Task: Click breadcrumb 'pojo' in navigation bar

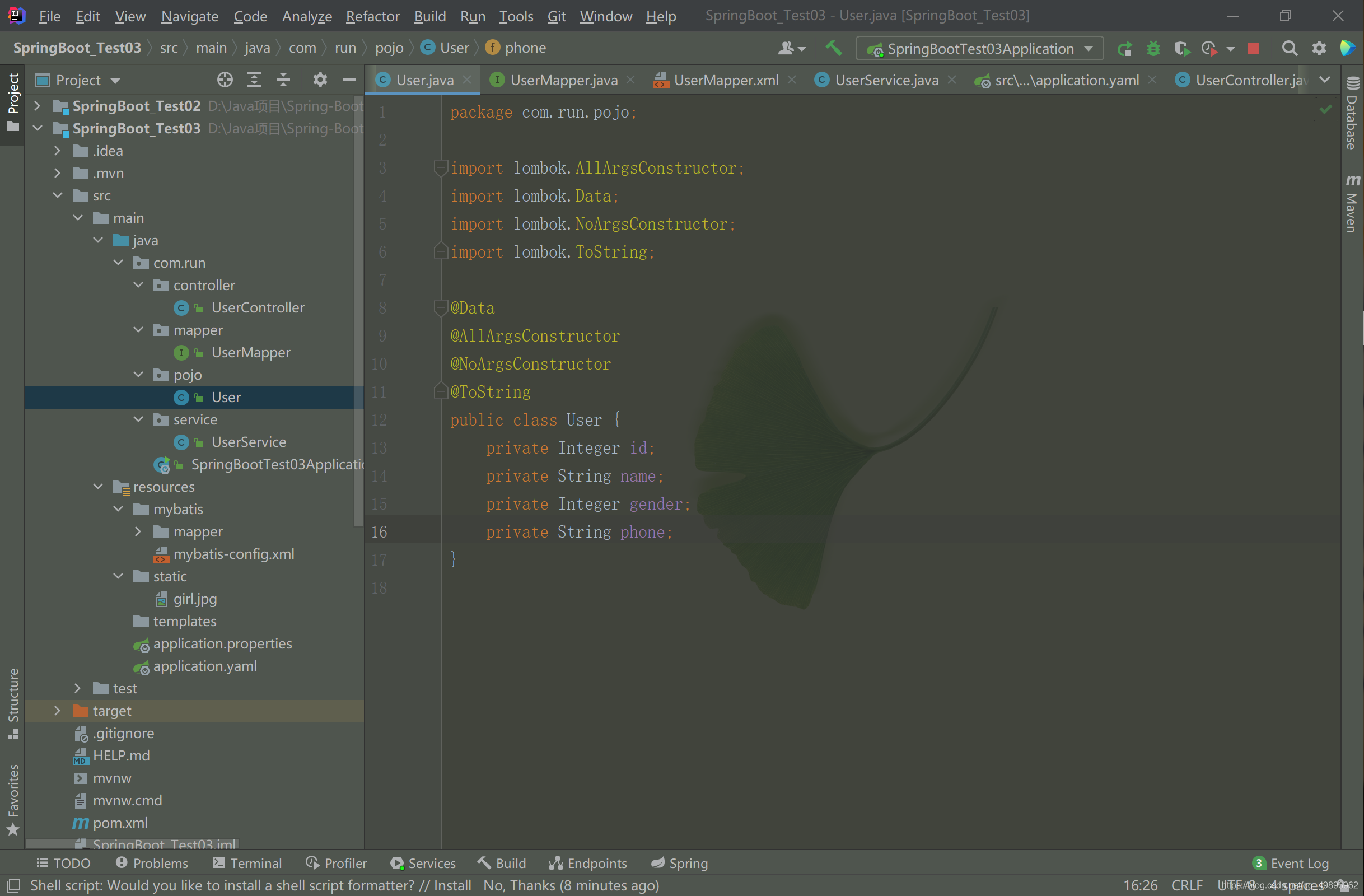Action: (x=389, y=48)
